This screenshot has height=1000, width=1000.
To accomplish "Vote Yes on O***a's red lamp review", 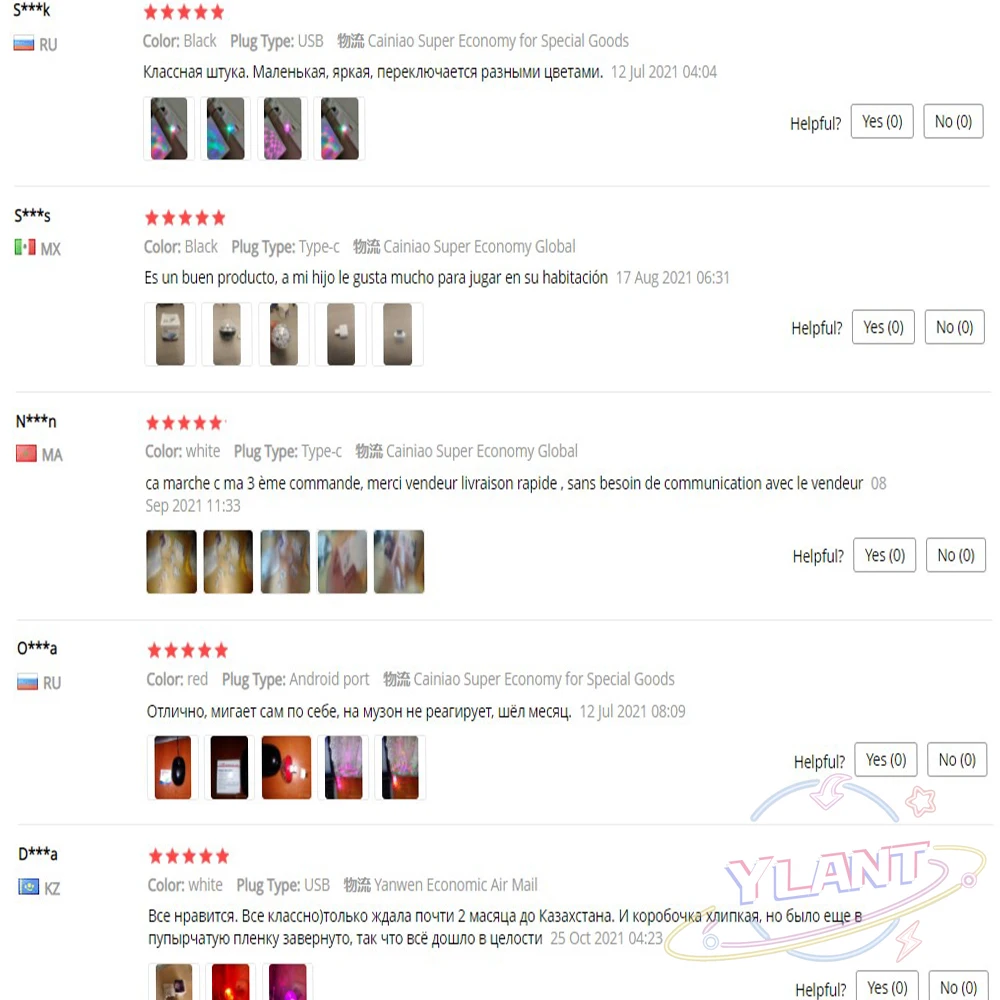I will 886,760.
